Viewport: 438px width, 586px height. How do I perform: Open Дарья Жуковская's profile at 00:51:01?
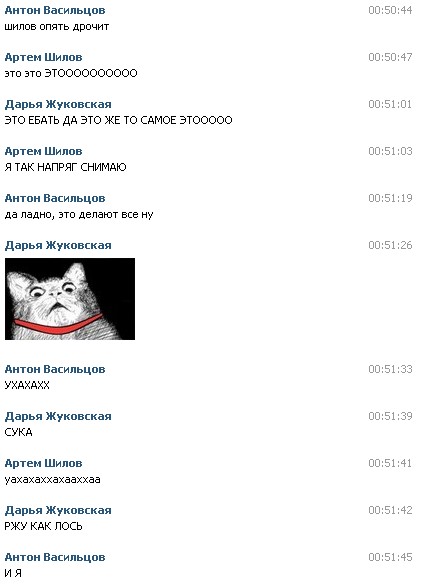58,104
